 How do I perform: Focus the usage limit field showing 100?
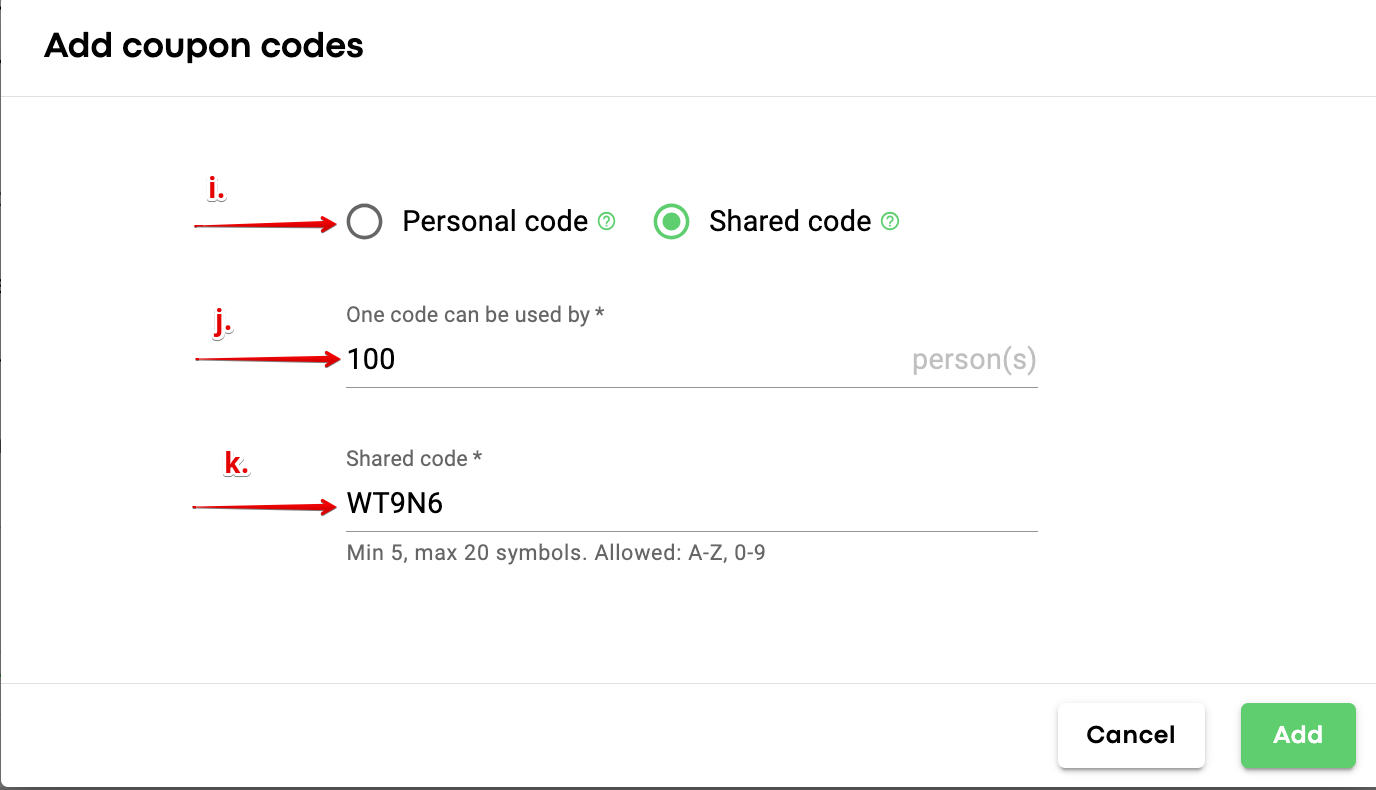click(x=620, y=359)
